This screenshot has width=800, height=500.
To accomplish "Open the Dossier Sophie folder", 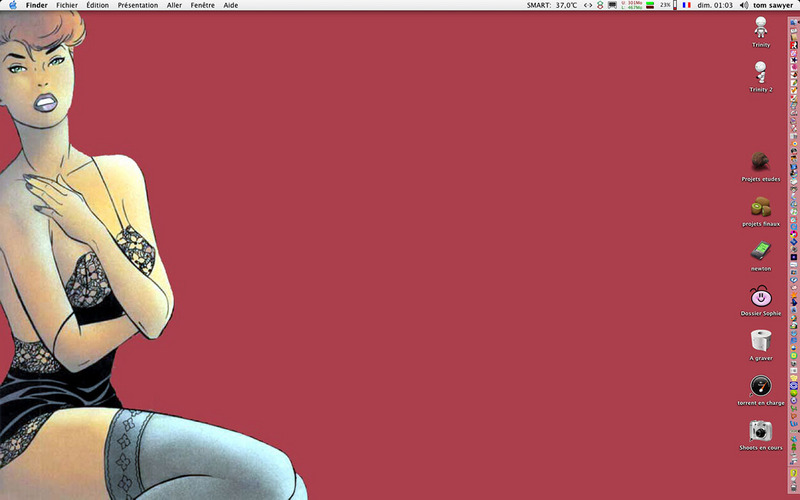I will (x=761, y=297).
